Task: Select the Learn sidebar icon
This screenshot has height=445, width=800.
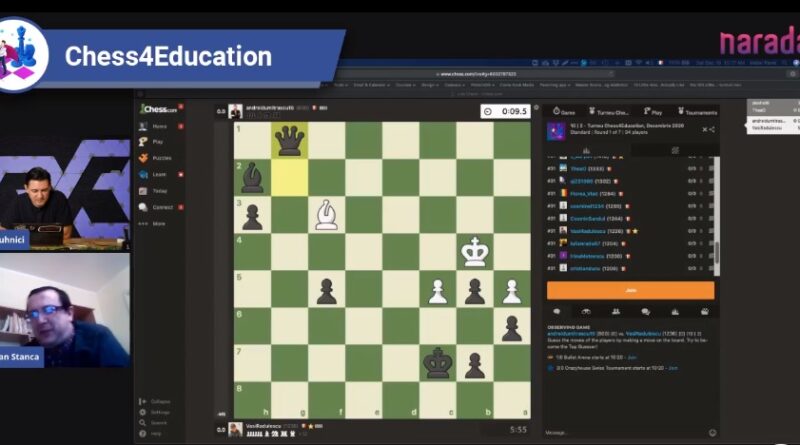Action: click(158, 174)
